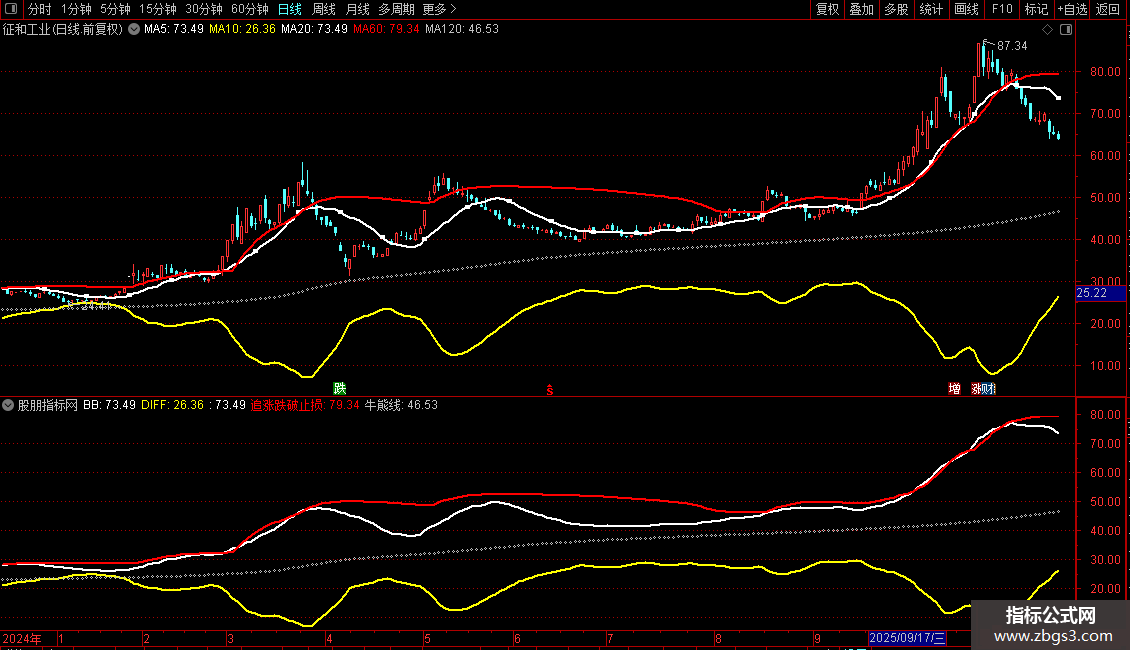Viewport: 1130px width, 650px height.
Task: Click the 2024年 year label on time axis
Action: click(22, 638)
